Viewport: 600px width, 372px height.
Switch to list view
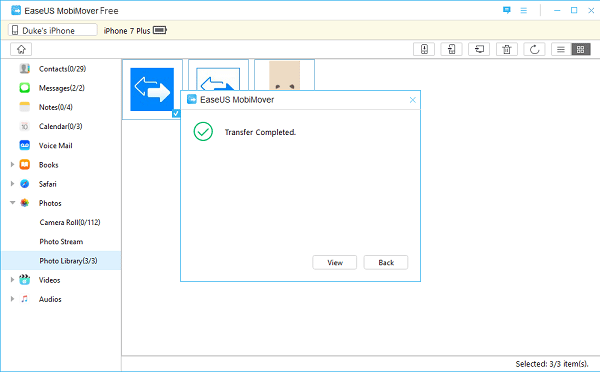pos(561,49)
